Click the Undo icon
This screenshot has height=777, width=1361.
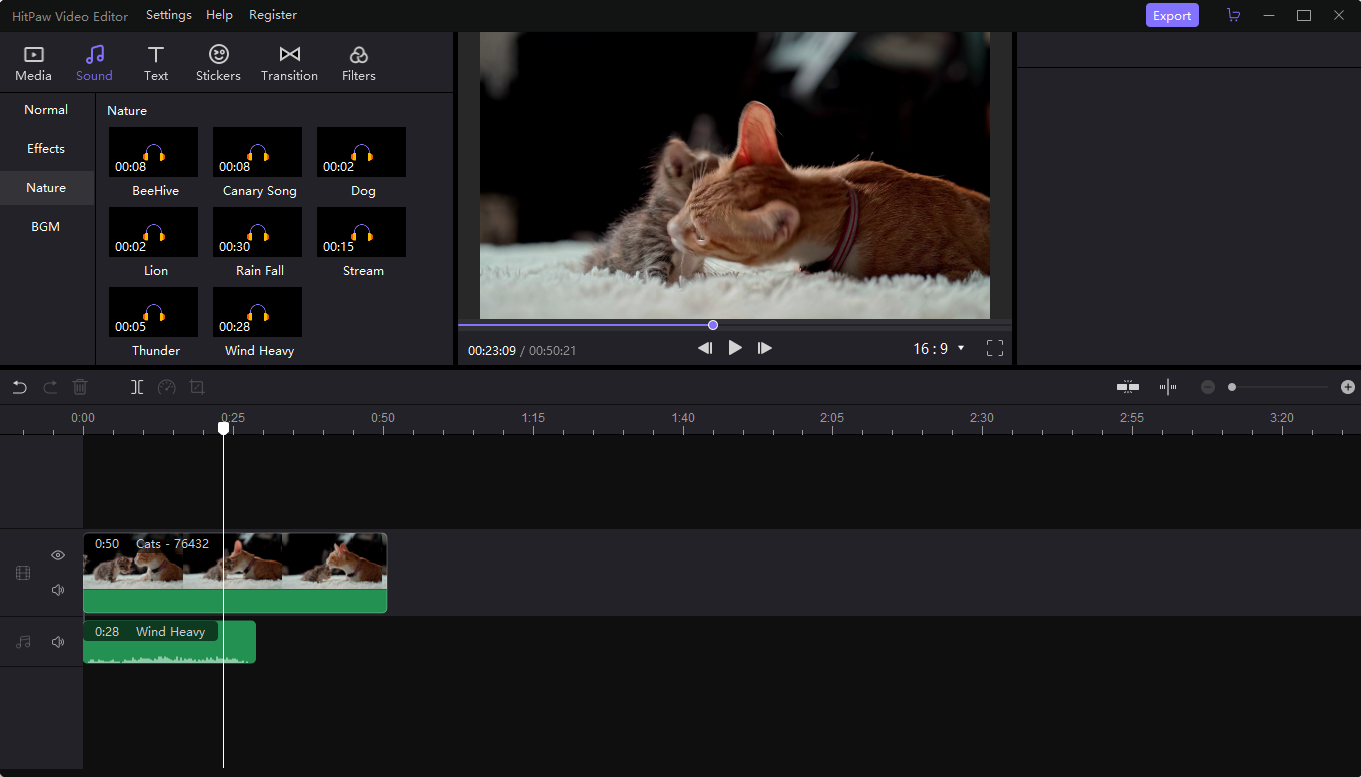click(20, 387)
